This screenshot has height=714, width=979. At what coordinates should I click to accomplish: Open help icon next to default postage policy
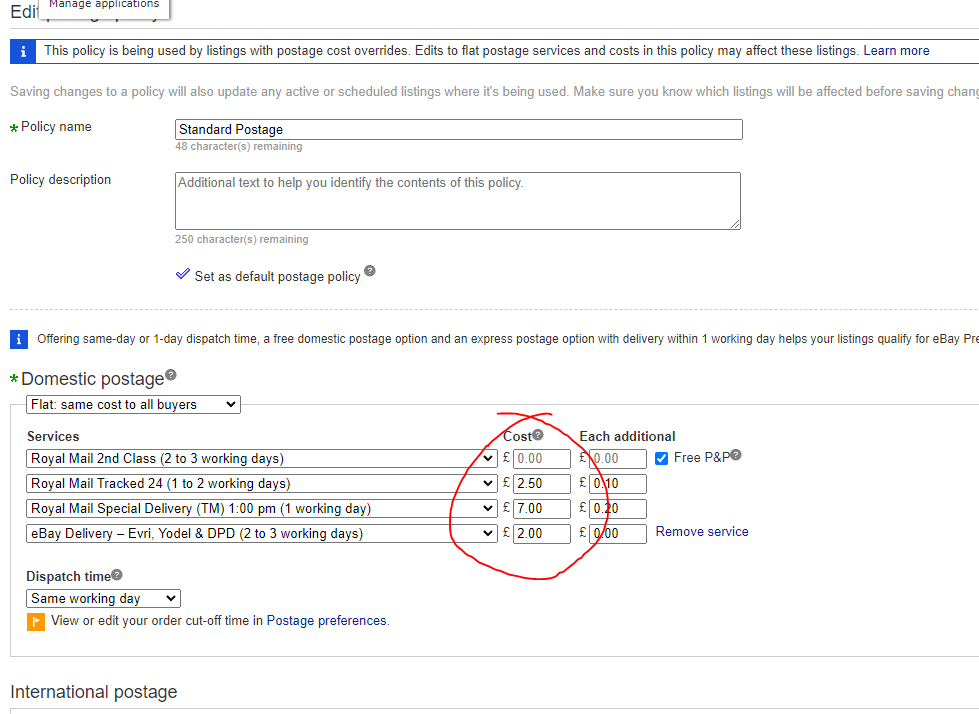point(370,271)
